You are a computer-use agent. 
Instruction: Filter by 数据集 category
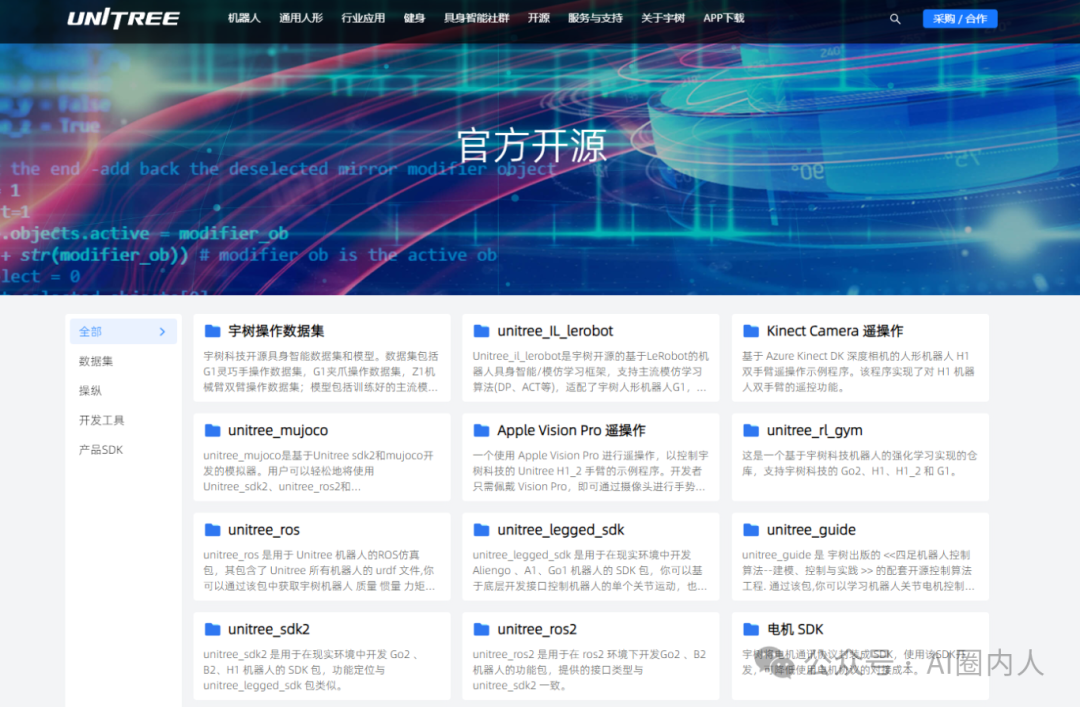pyautogui.click(x=96, y=361)
